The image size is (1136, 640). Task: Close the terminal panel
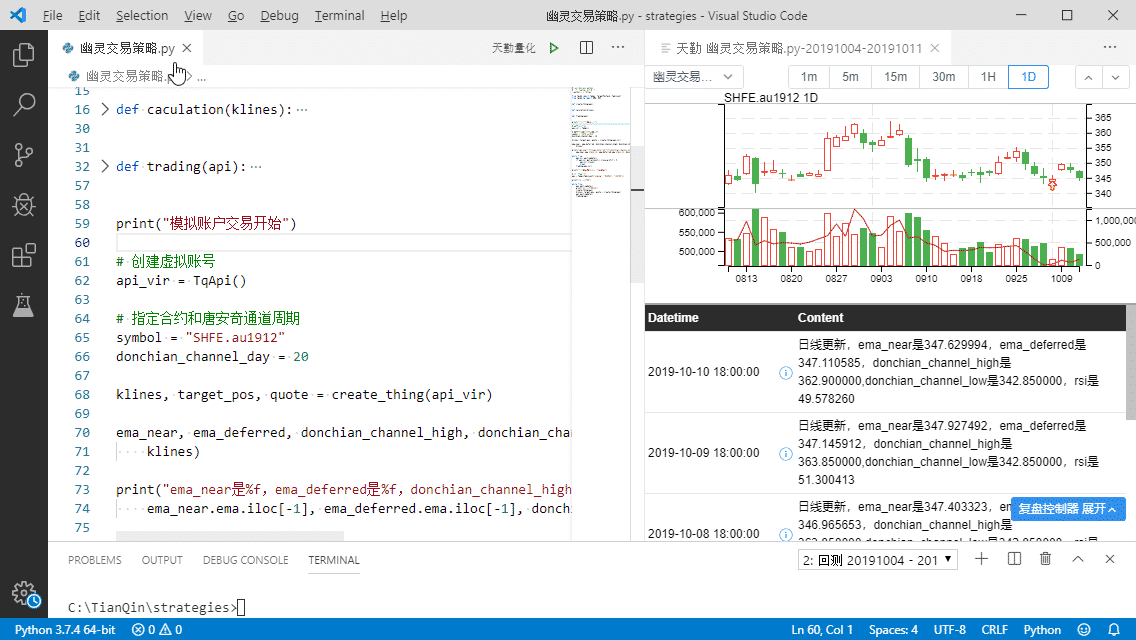pos(1110,559)
